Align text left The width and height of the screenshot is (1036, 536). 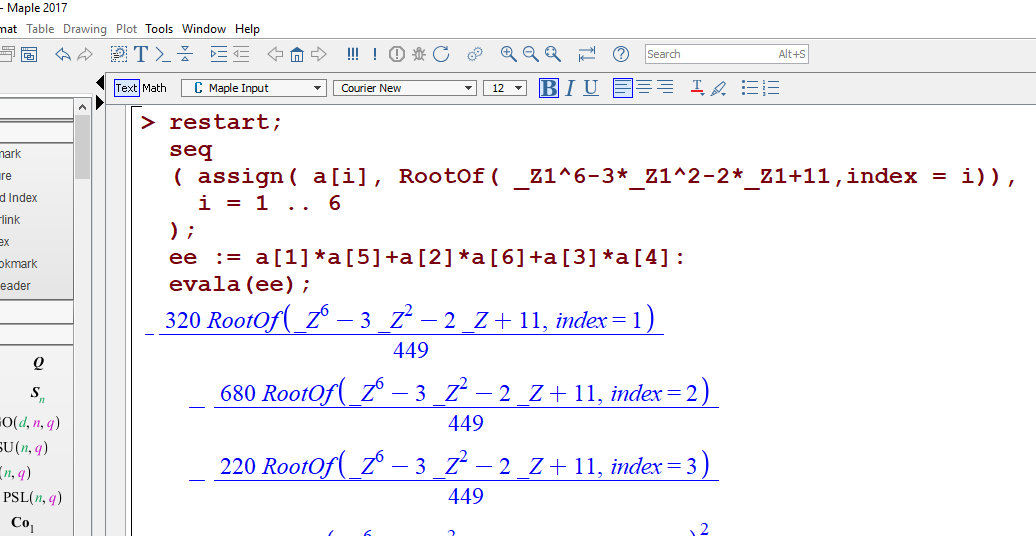point(622,87)
